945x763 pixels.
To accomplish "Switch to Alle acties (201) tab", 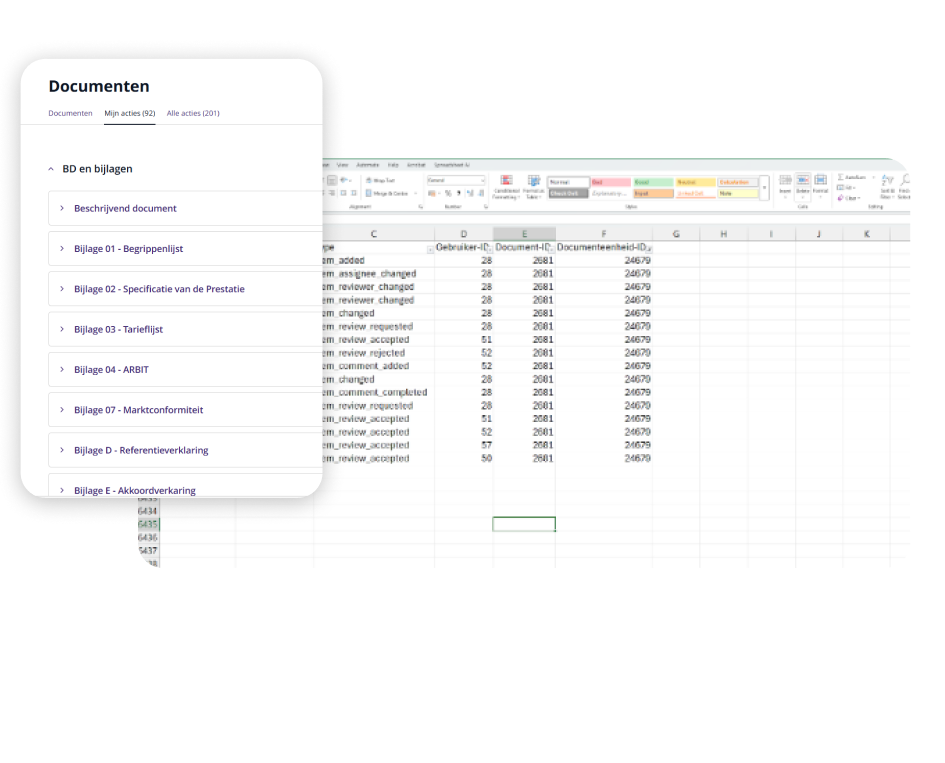I will 193,113.
